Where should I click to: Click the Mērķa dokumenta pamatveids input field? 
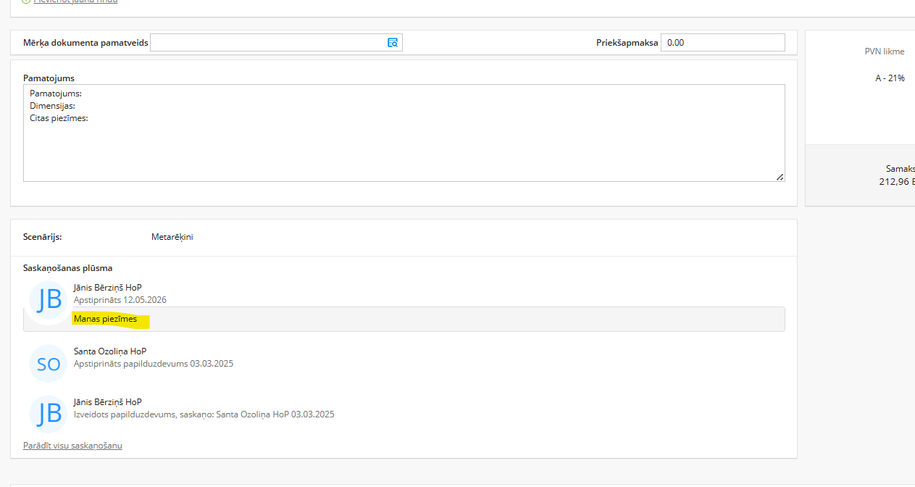tap(276, 43)
